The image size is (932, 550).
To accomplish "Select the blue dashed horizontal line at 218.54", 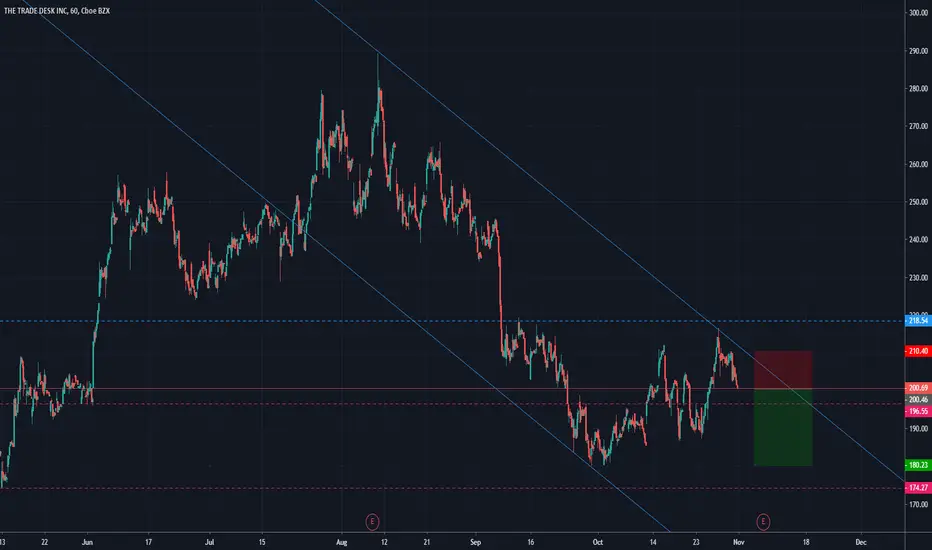I will pos(452,321).
